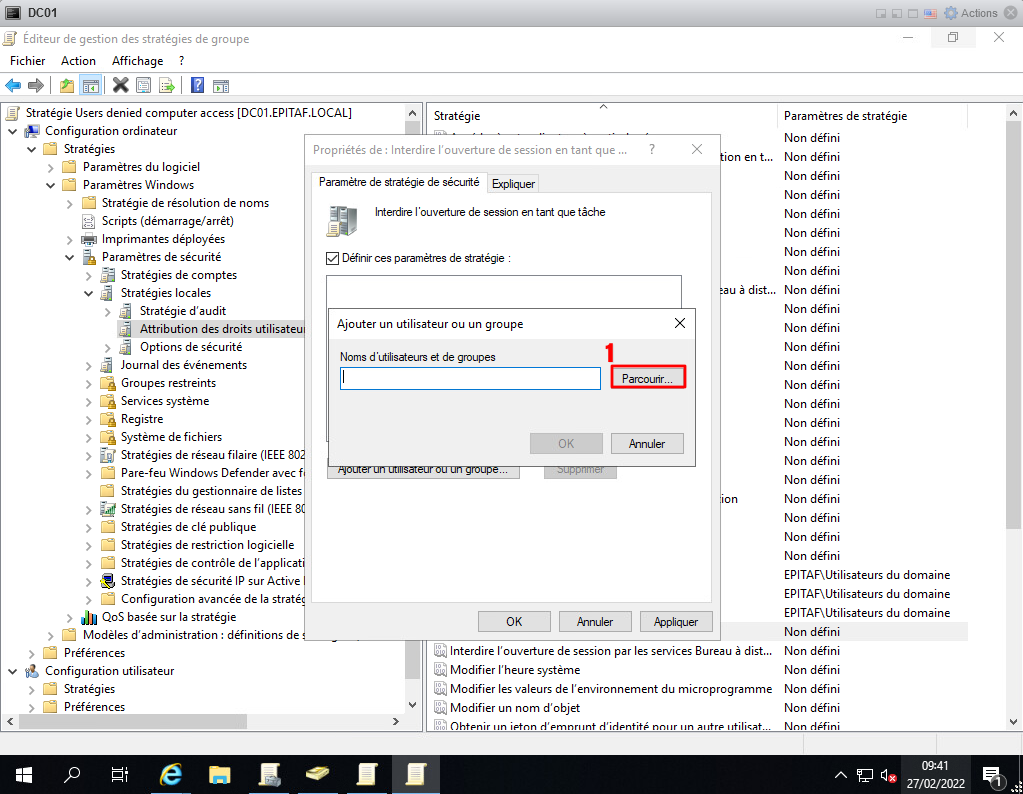1023x794 pixels.
Task: Click the Appliquer button
Action: click(x=675, y=621)
